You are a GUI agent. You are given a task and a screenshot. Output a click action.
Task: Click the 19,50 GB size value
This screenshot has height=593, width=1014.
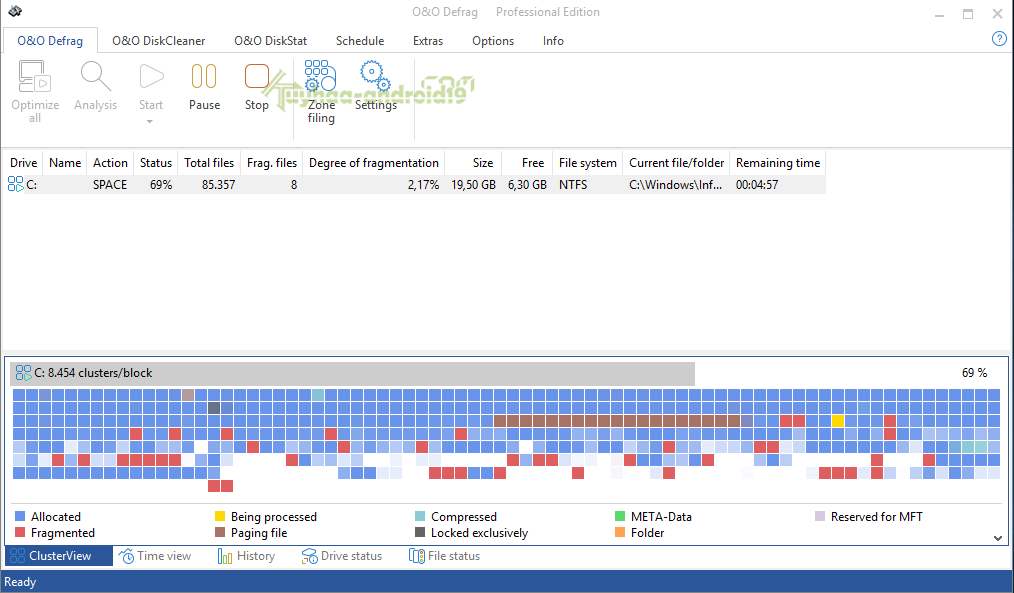click(x=473, y=185)
